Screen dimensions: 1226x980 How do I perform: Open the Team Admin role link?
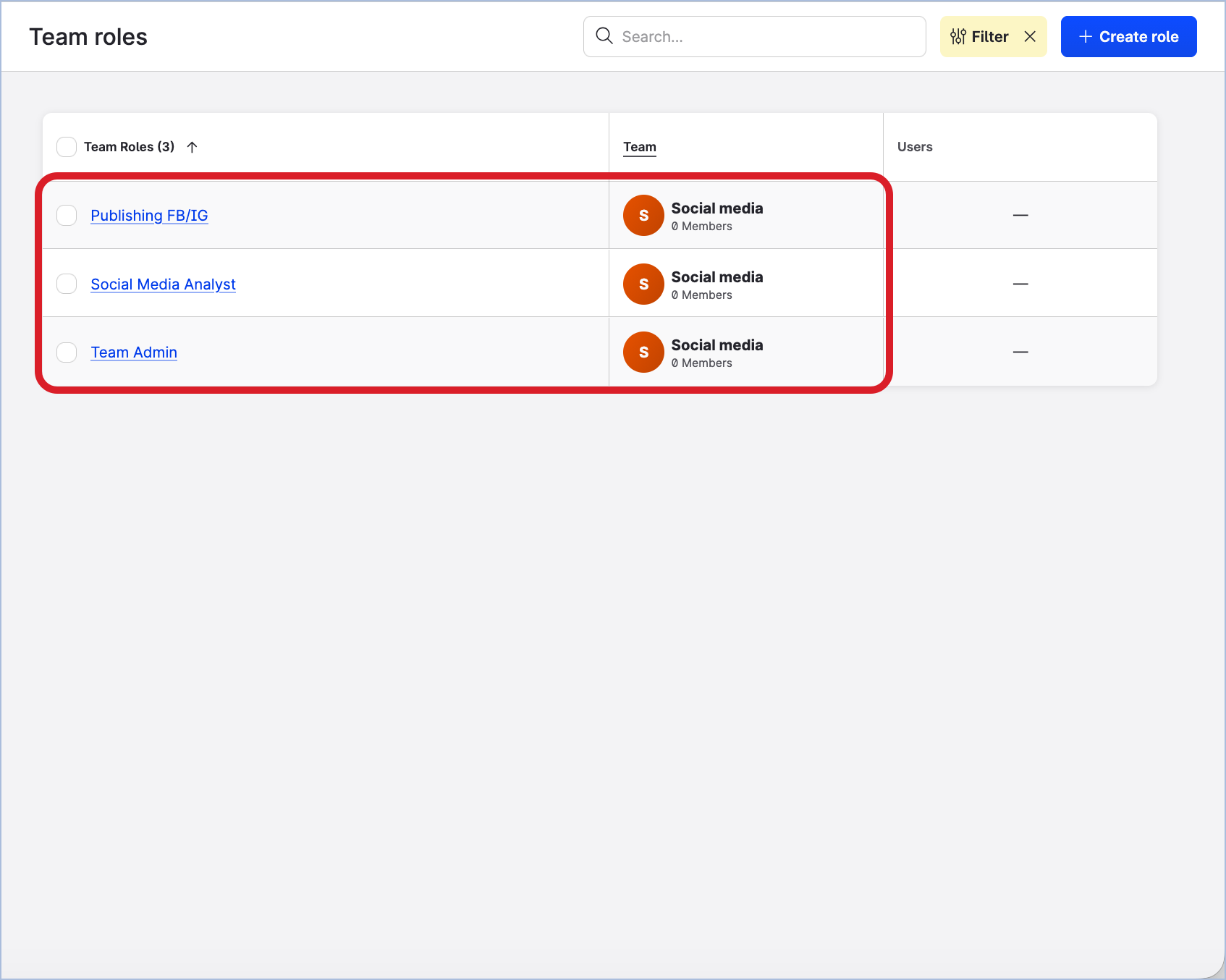pos(134,352)
